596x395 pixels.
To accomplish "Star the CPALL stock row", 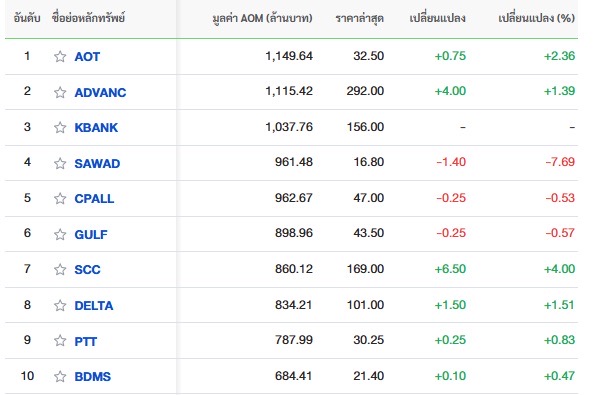I will pos(60,198).
